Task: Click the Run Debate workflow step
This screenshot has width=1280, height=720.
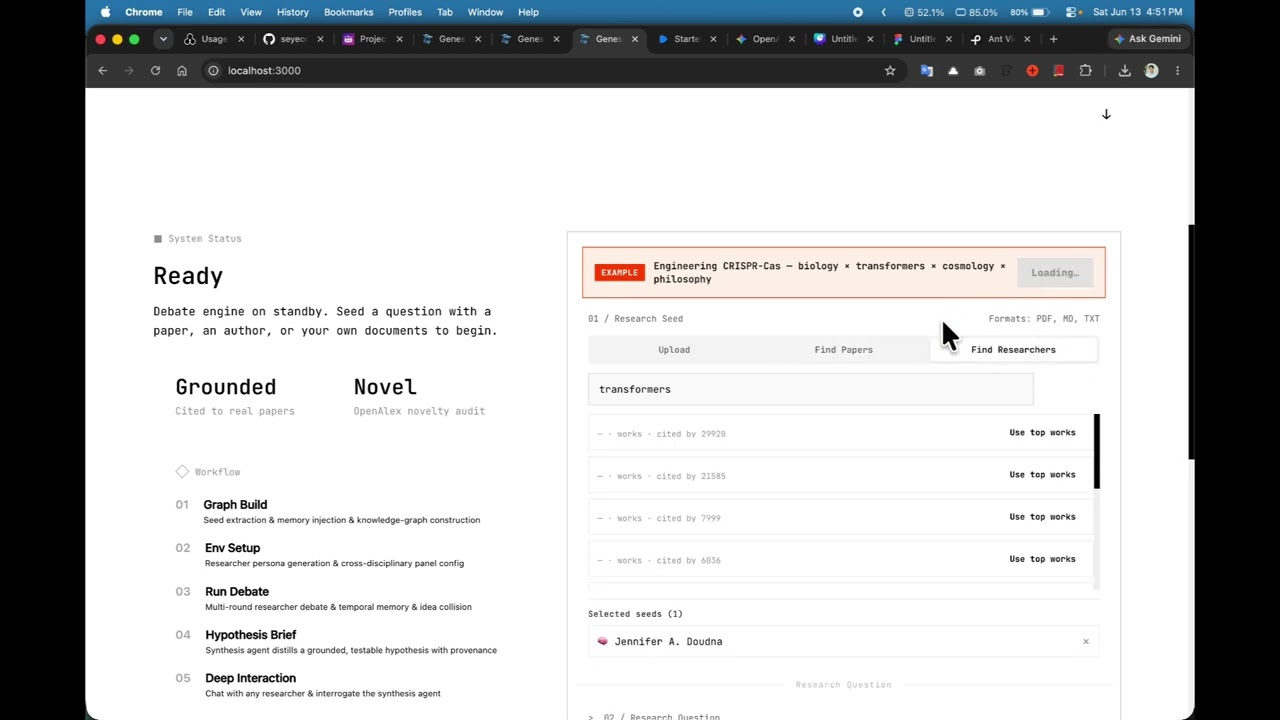Action: click(324, 599)
